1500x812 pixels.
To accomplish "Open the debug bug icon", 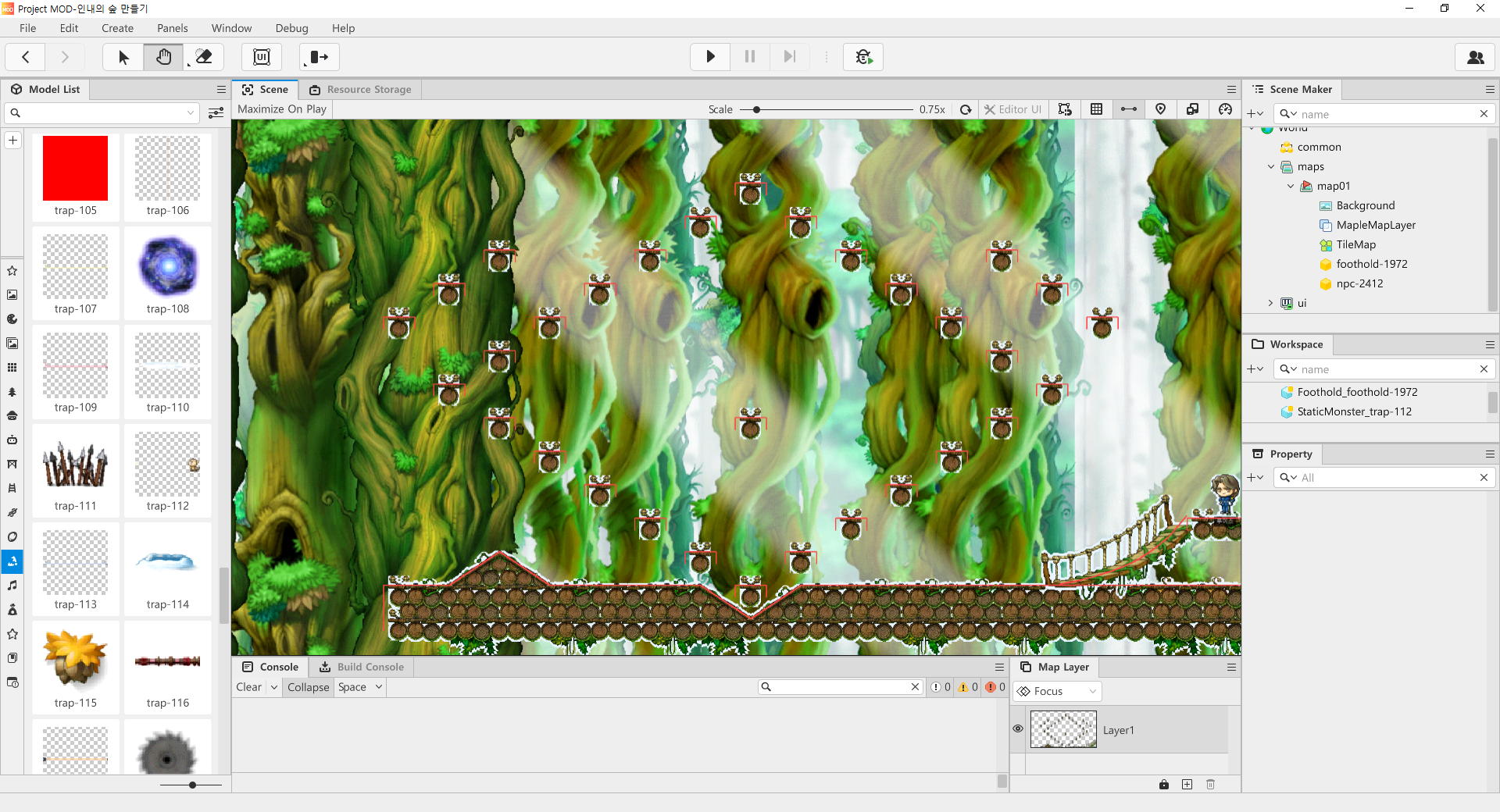I will click(863, 57).
